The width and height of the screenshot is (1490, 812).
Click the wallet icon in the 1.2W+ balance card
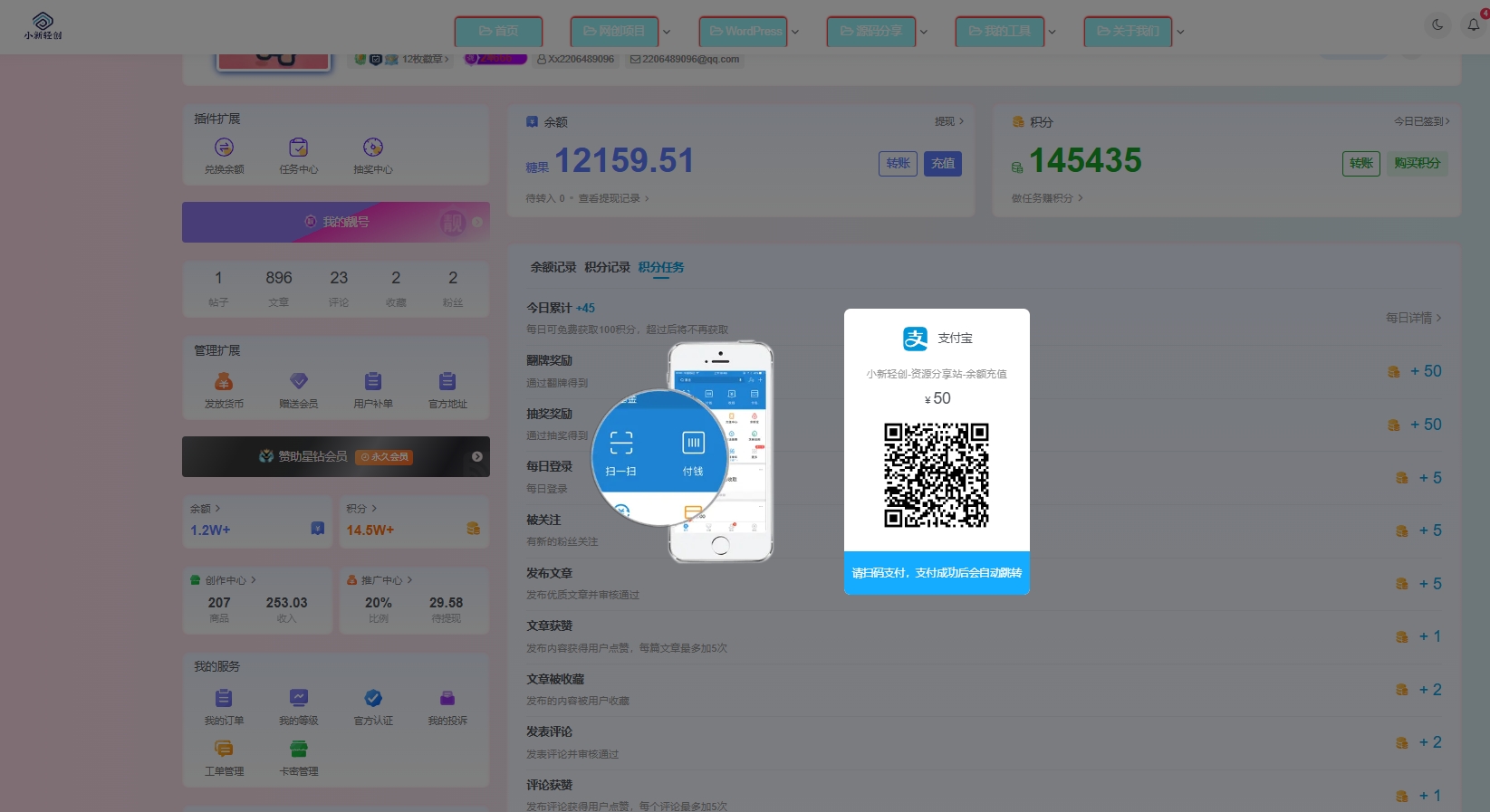[318, 528]
